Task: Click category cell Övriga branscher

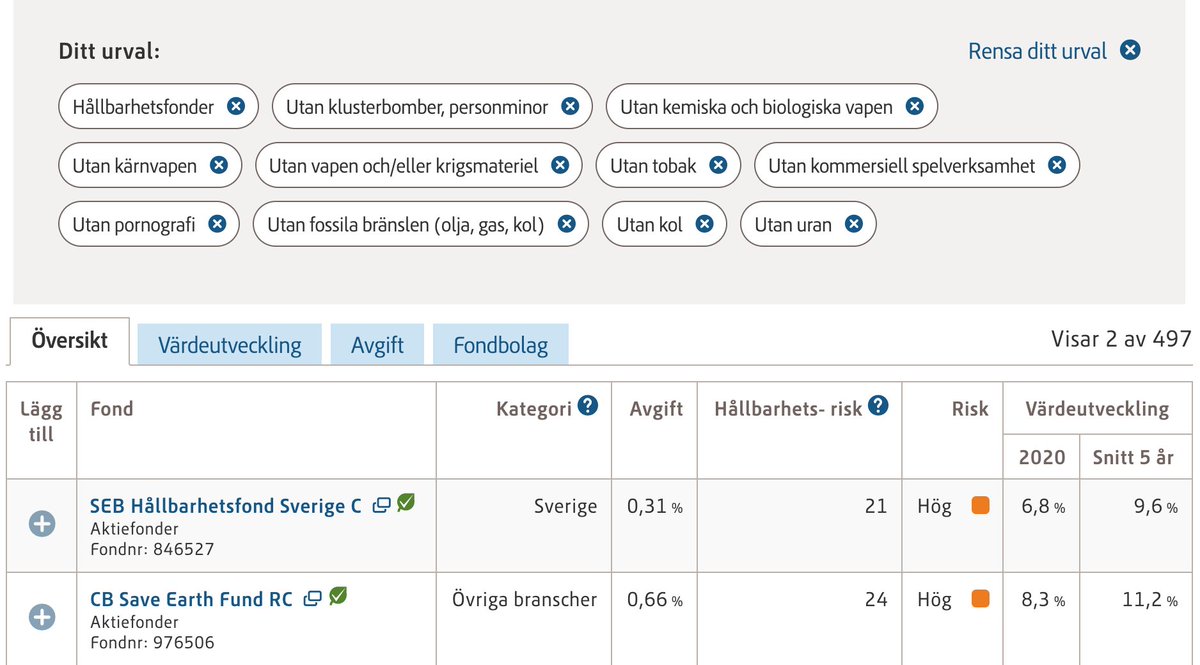Action: tap(525, 599)
